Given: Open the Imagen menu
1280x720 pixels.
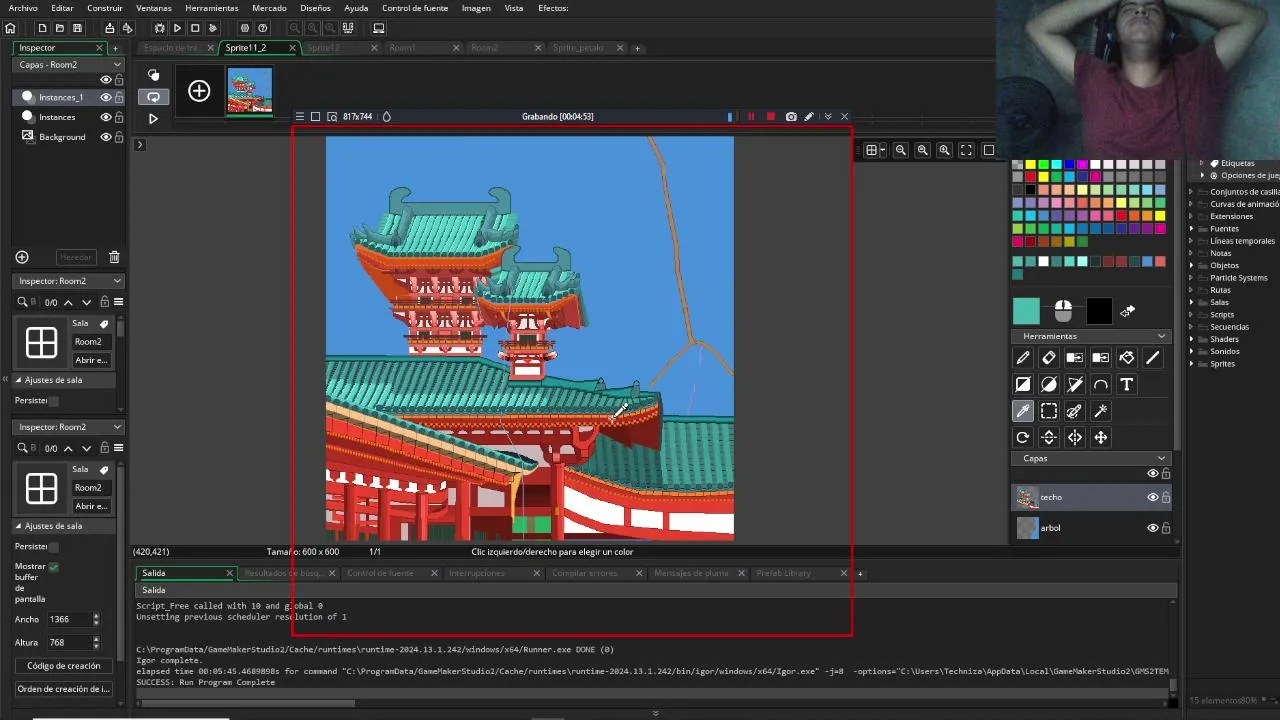Looking at the screenshot, I should [x=476, y=8].
